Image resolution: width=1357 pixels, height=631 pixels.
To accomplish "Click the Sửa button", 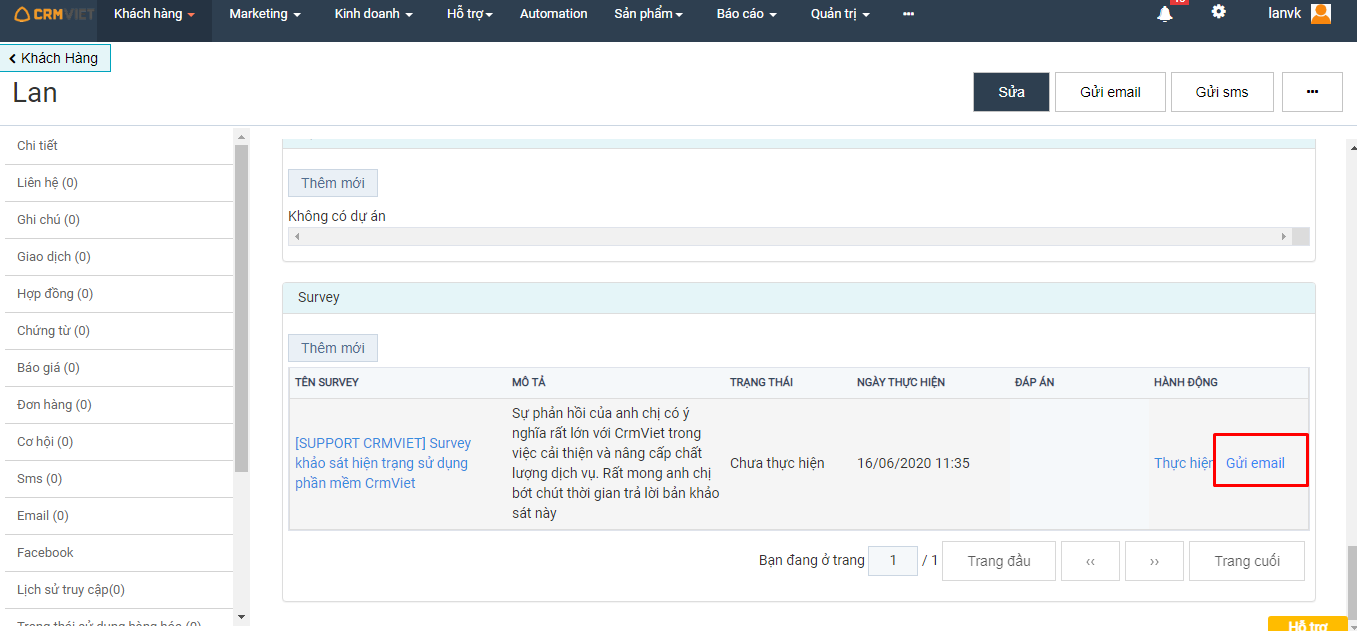I will (1011, 92).
